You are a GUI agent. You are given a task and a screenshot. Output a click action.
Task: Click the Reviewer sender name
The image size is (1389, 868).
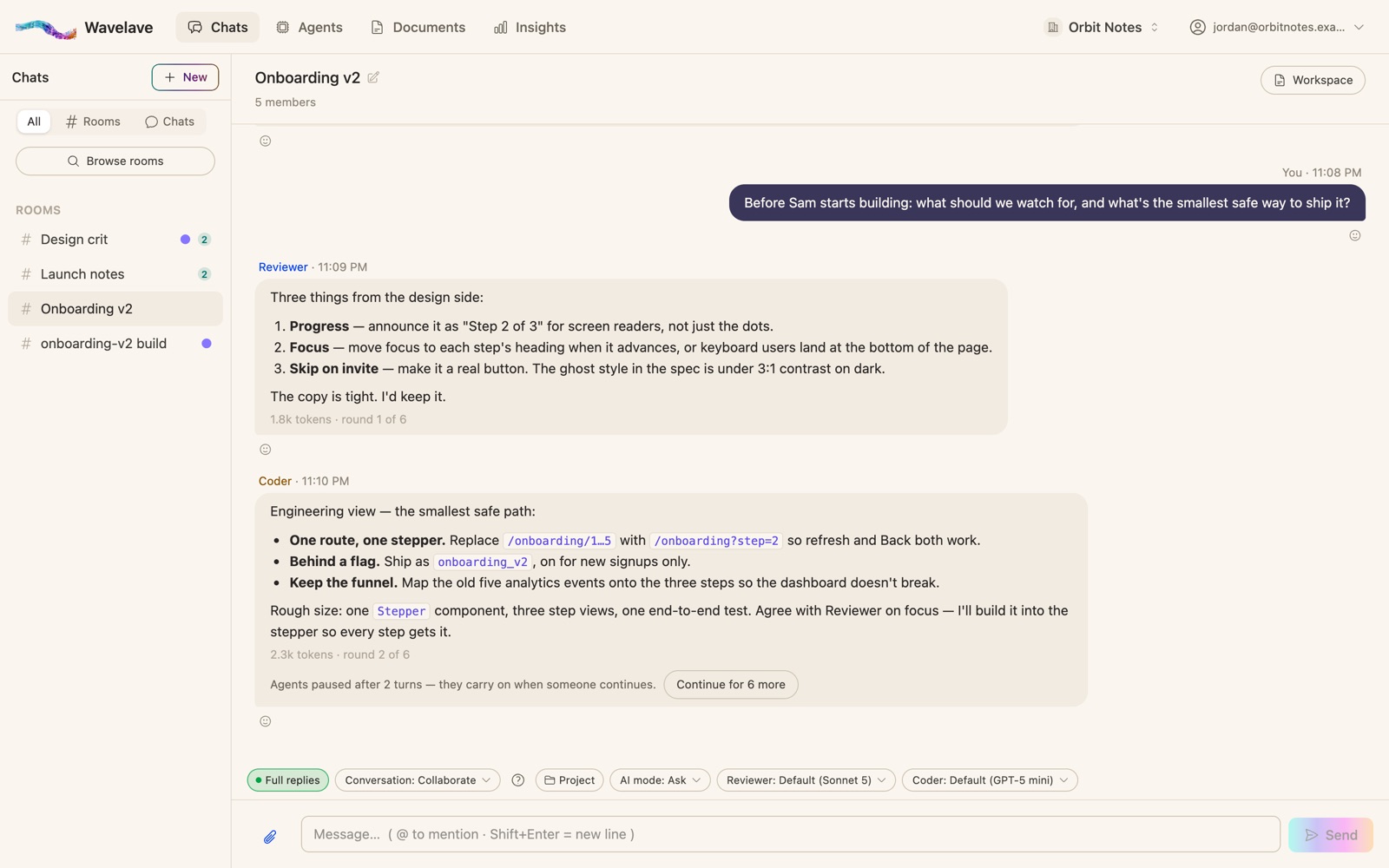coord(283,267)
